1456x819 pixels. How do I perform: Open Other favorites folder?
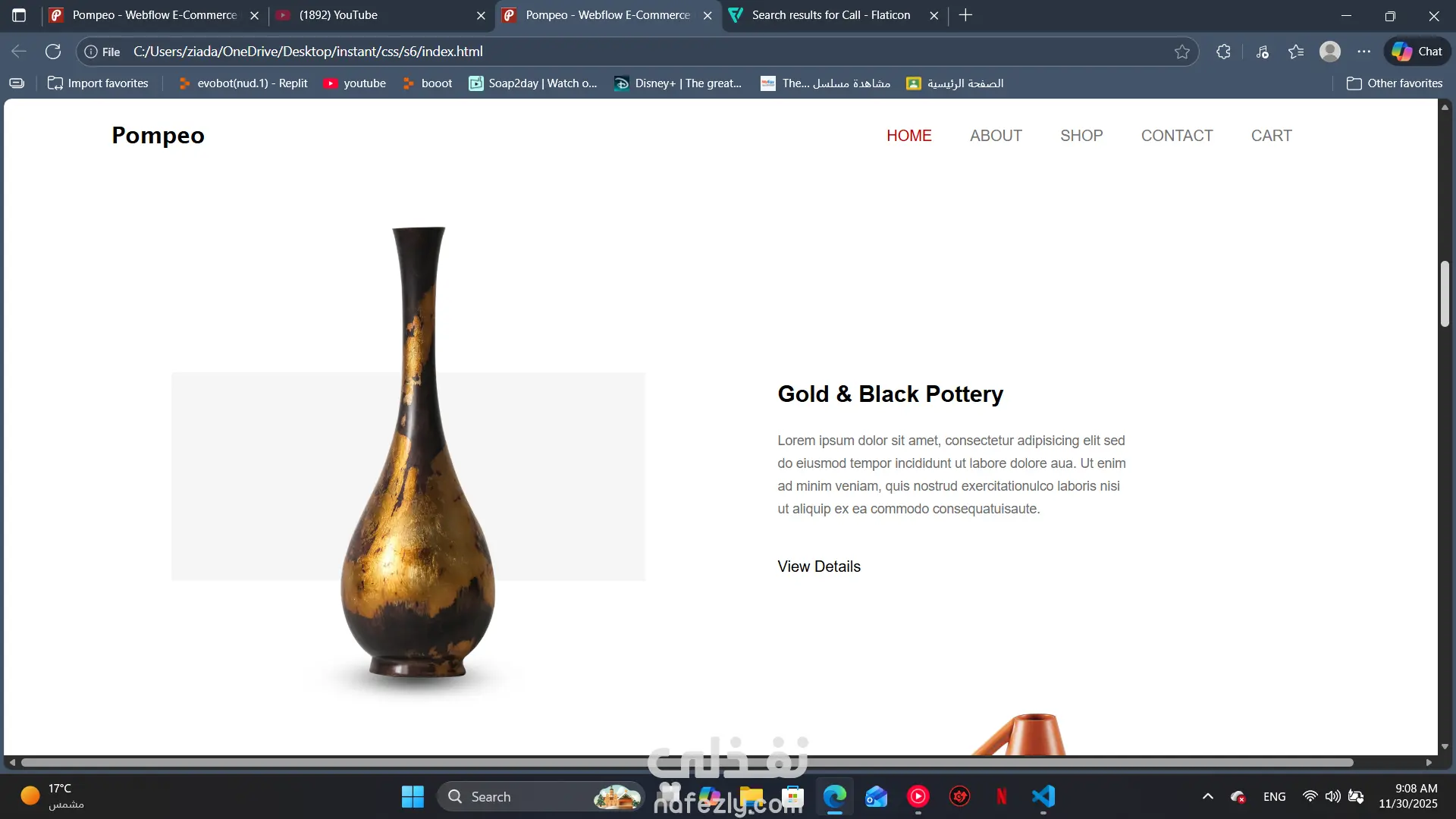[x=1395, y=83]
